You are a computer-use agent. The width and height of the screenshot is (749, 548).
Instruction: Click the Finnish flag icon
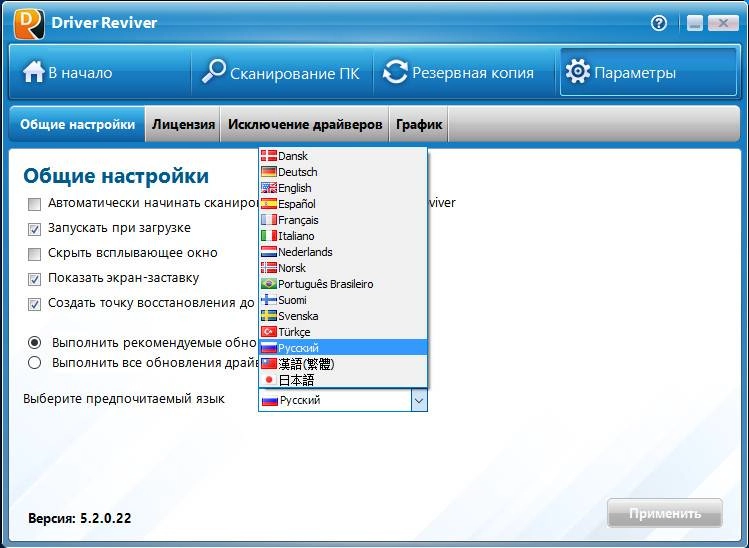pos(269,300)
